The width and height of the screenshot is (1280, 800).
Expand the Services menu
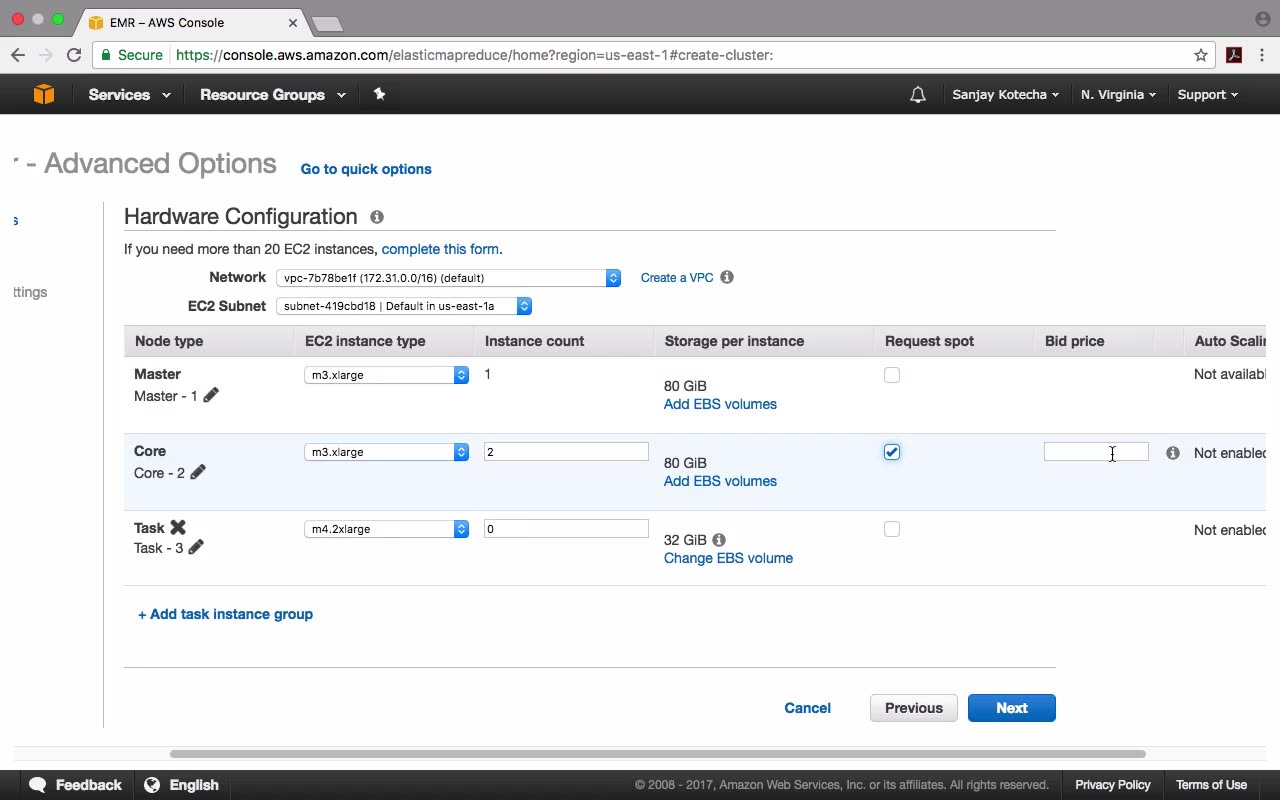pos(130,95)
